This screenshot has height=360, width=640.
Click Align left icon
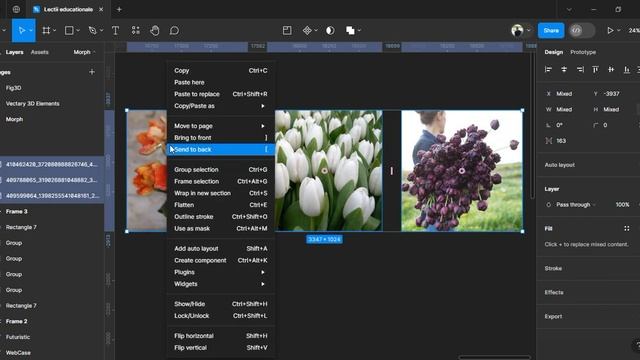tap(548, 70)
